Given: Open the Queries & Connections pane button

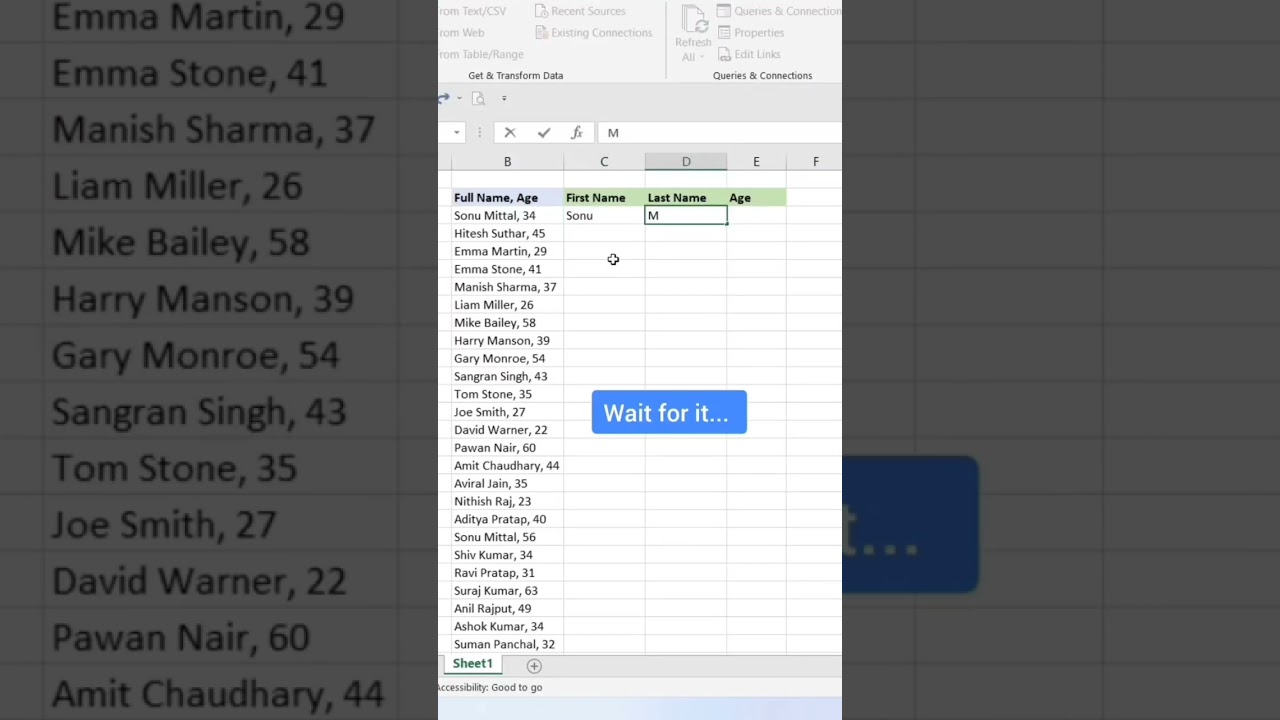Looking at the screenshot, I should coord(779,11).
